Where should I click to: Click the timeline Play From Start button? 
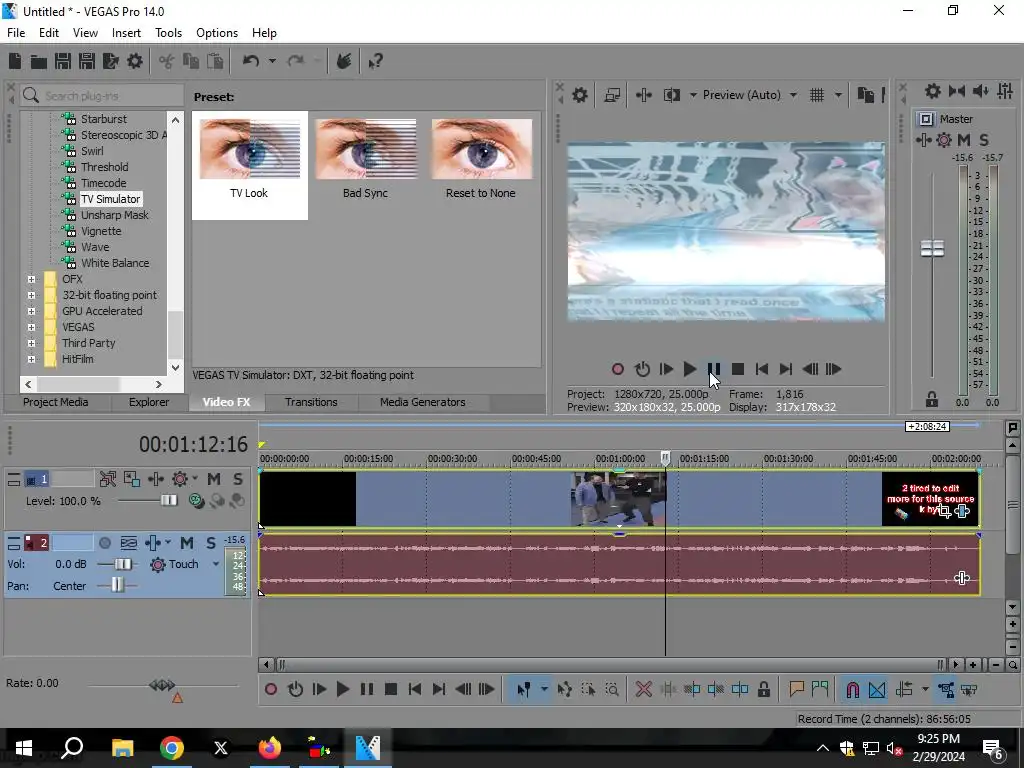point(319,689)
